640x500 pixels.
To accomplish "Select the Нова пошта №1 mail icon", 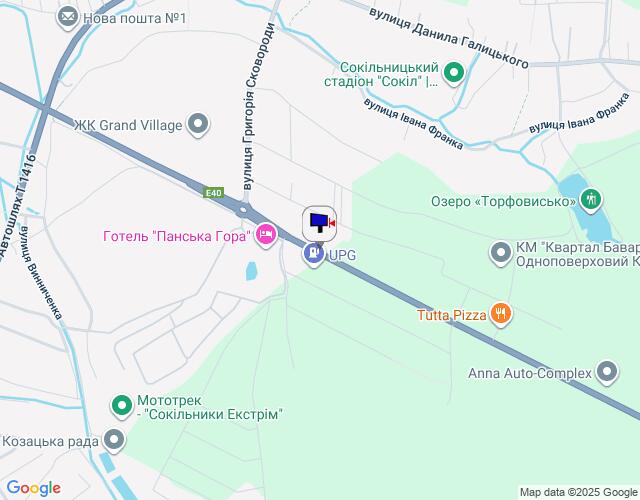I will [67, 18].
